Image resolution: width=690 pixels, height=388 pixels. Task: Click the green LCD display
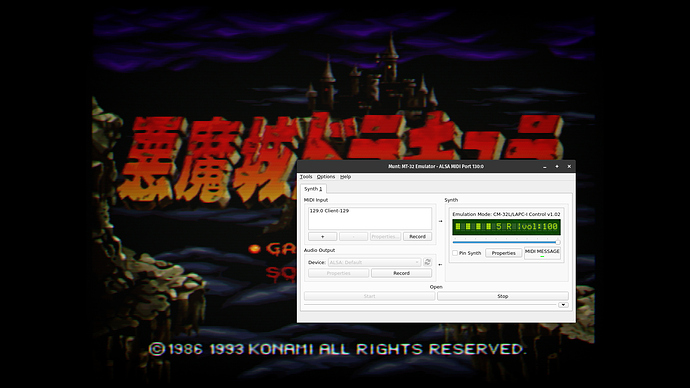coord(506,227)
